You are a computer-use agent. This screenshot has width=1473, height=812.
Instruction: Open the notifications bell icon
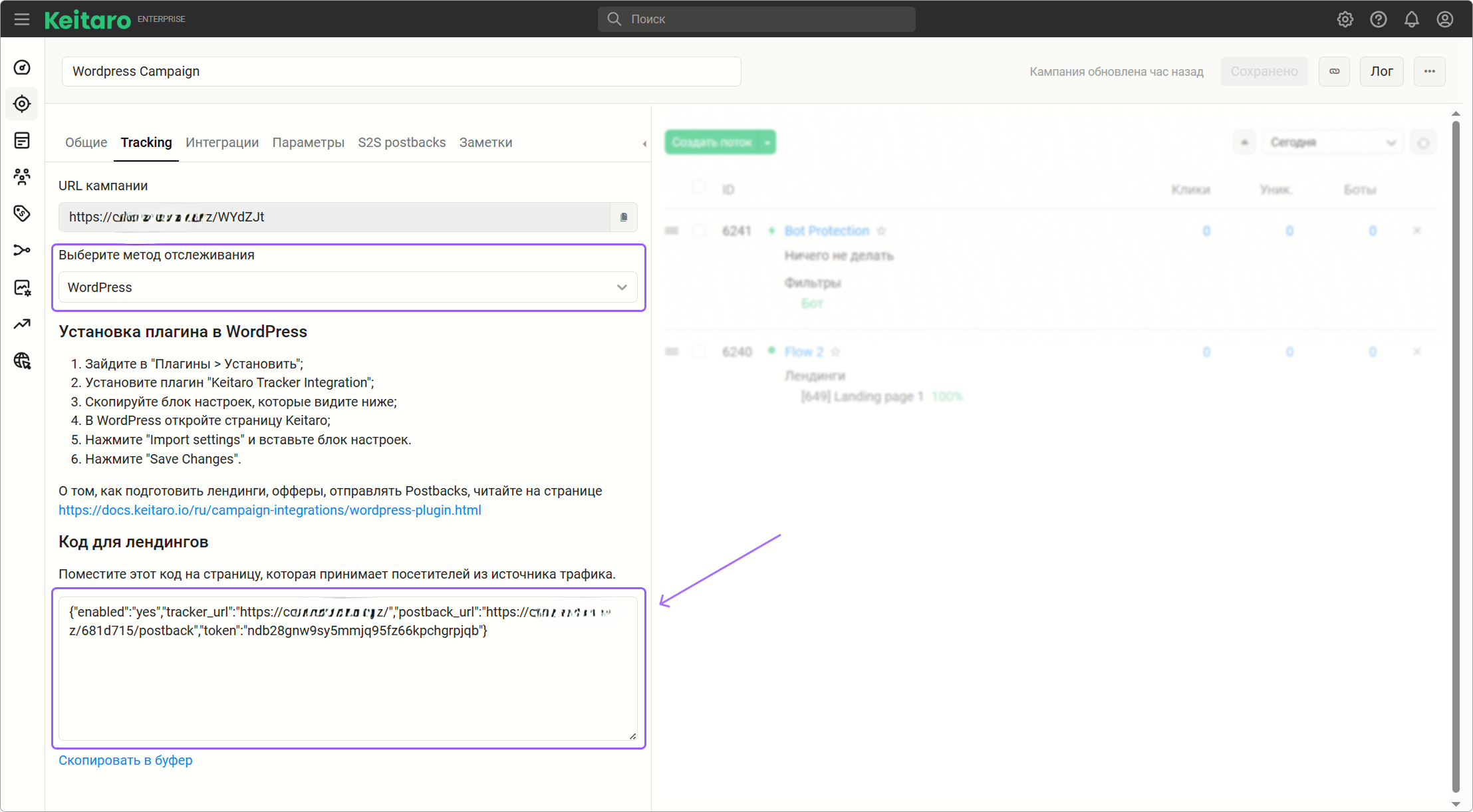1411,19
